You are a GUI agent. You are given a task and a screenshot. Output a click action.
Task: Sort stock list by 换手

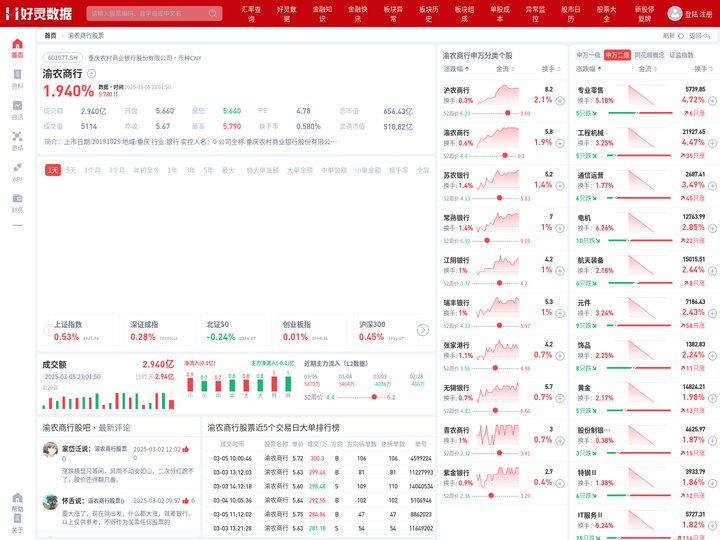click(x=551, y=69)
